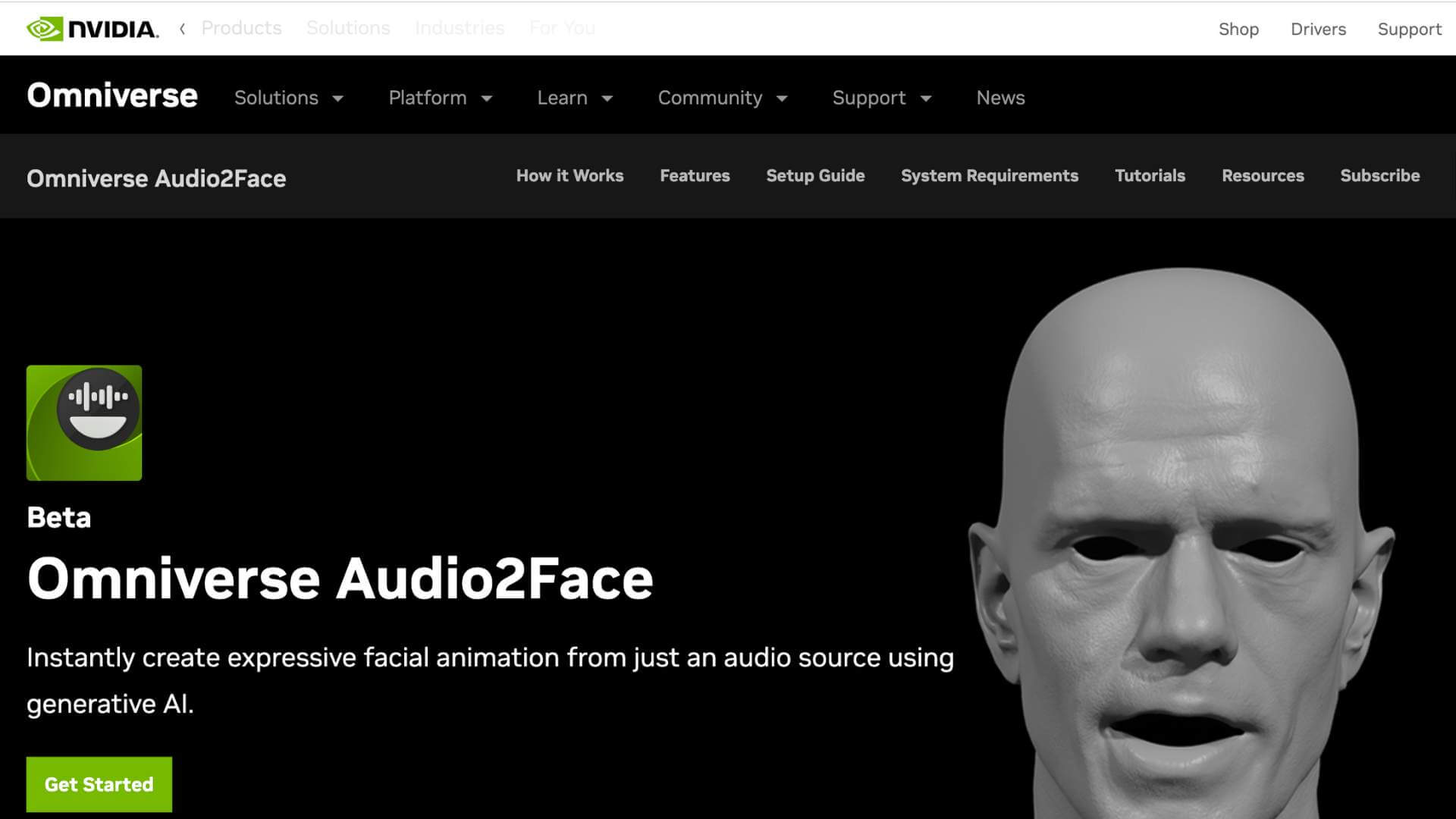Click the Subscribe link
Screen dimensions: 1456x819
click(1379, 176)
